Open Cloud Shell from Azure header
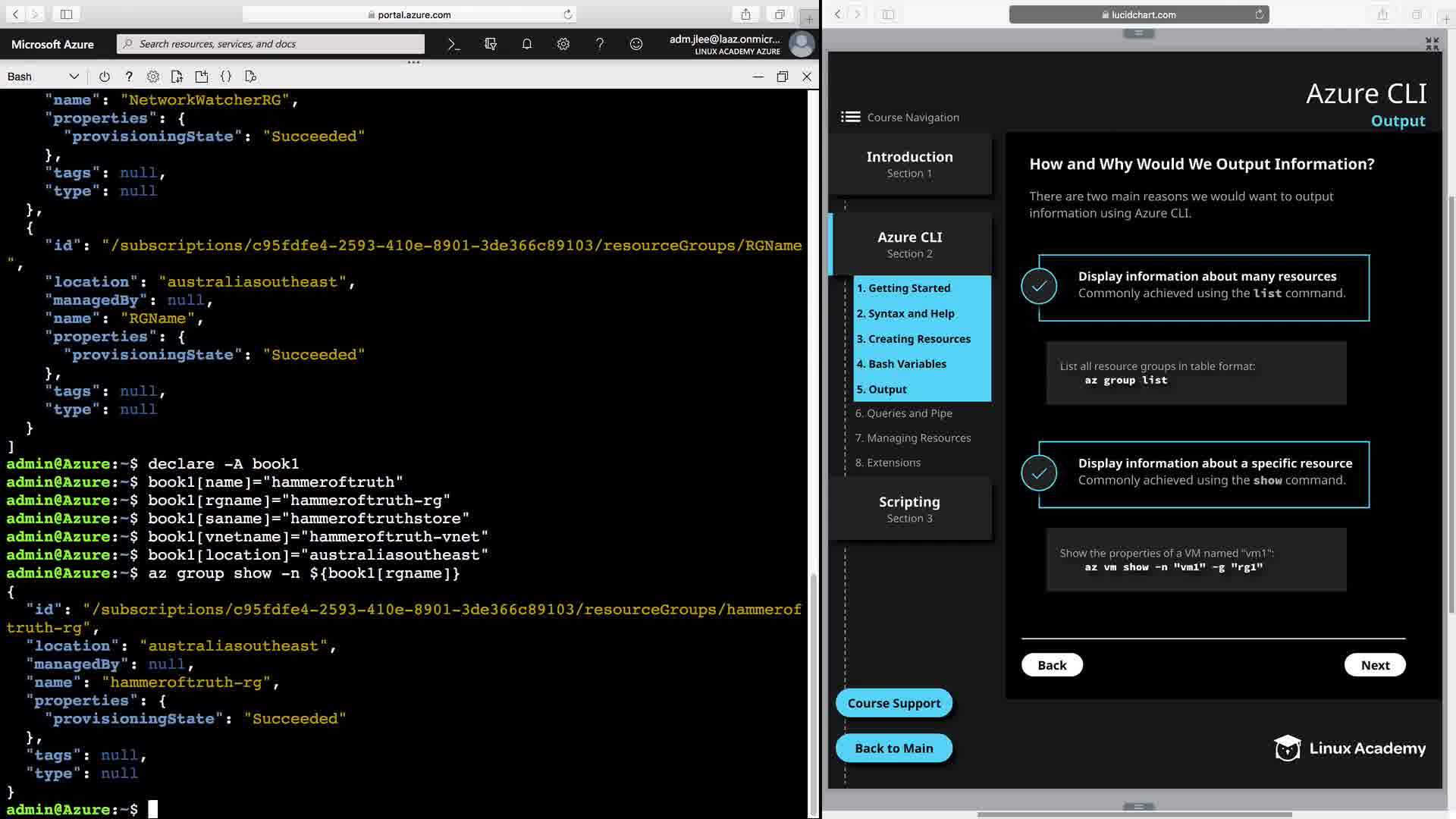 [453, 44]
